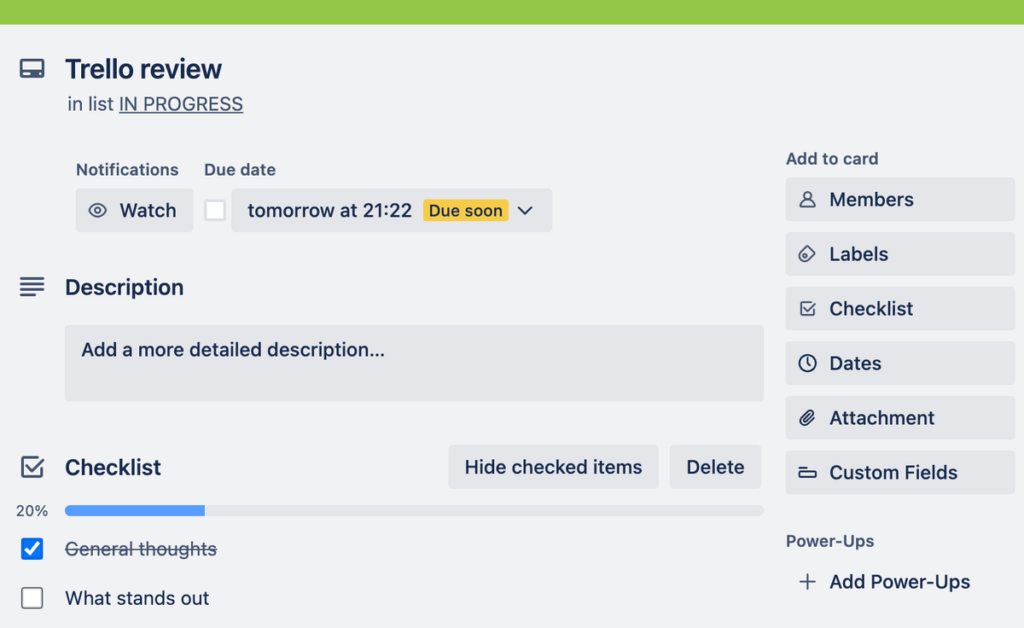Viewport: 1024px width, 628px height.
Task: Check the What stands out item
Action: point(31,597)
